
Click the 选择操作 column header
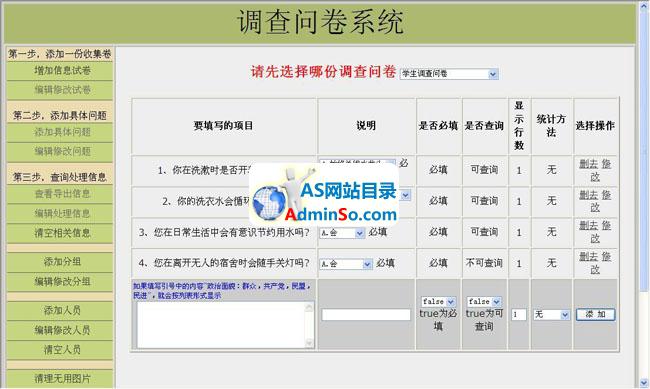[x=595, y=126]
